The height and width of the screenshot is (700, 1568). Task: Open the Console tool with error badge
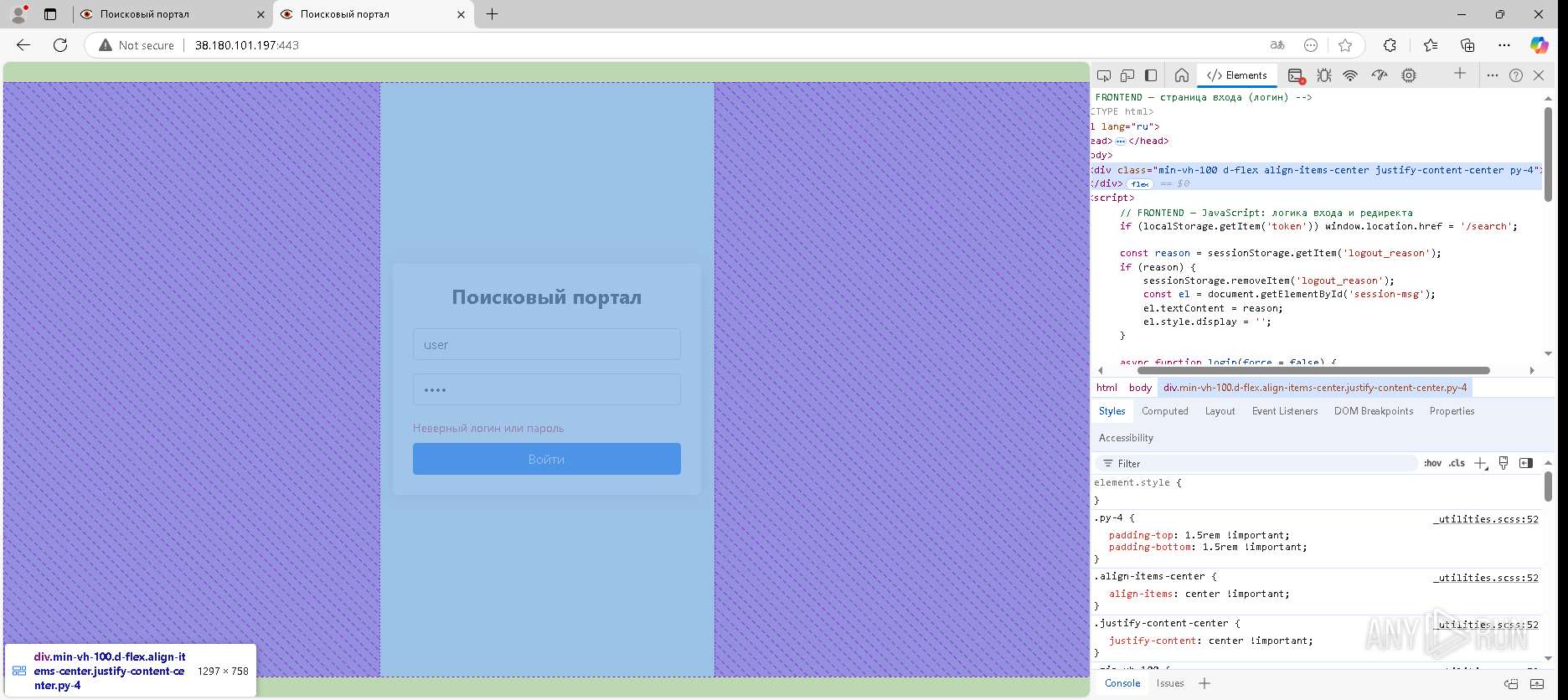pyautogui.click(x=1296, y=75)
